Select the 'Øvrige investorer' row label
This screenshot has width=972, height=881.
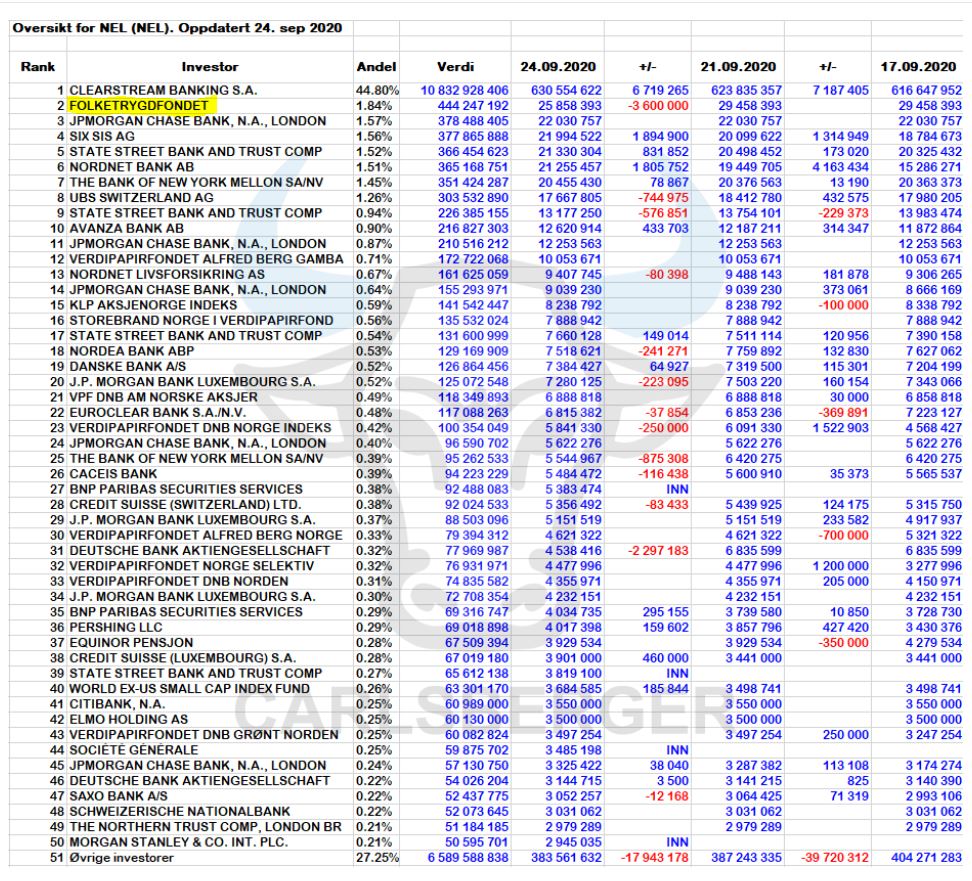pos(122,858)
